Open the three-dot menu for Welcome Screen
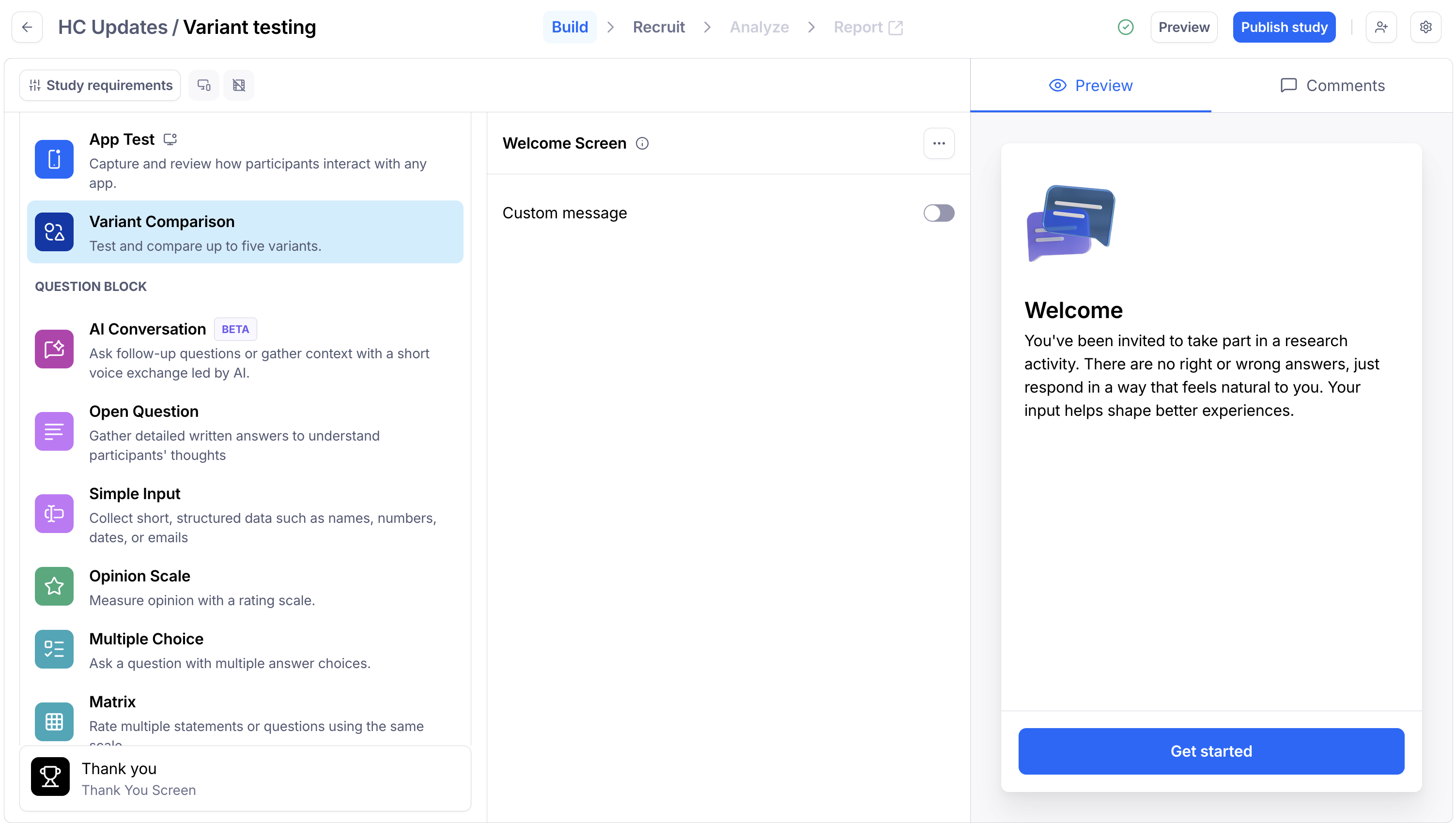 (939, 144)
